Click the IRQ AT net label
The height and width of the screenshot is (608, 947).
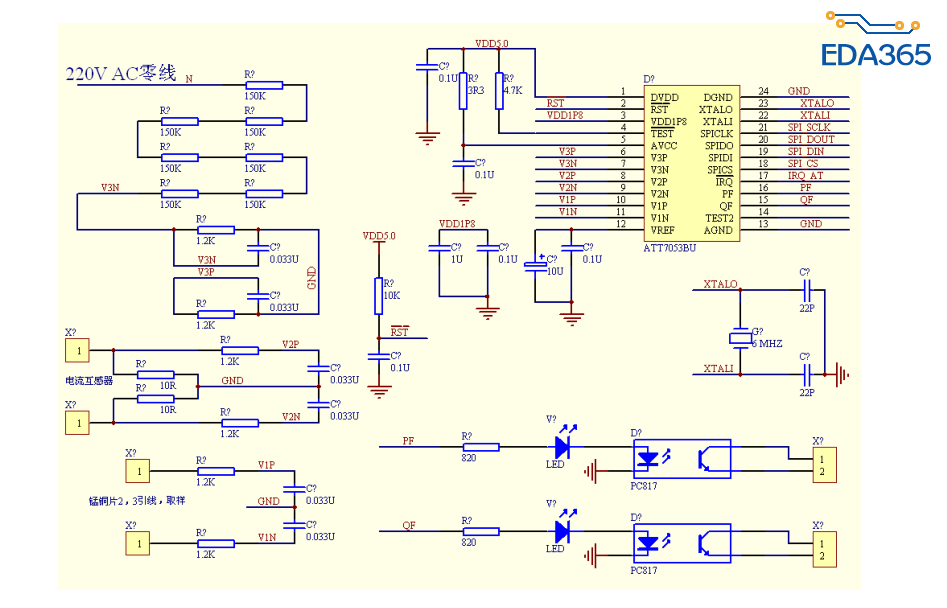pyautogui.click(x=805, y=176)
